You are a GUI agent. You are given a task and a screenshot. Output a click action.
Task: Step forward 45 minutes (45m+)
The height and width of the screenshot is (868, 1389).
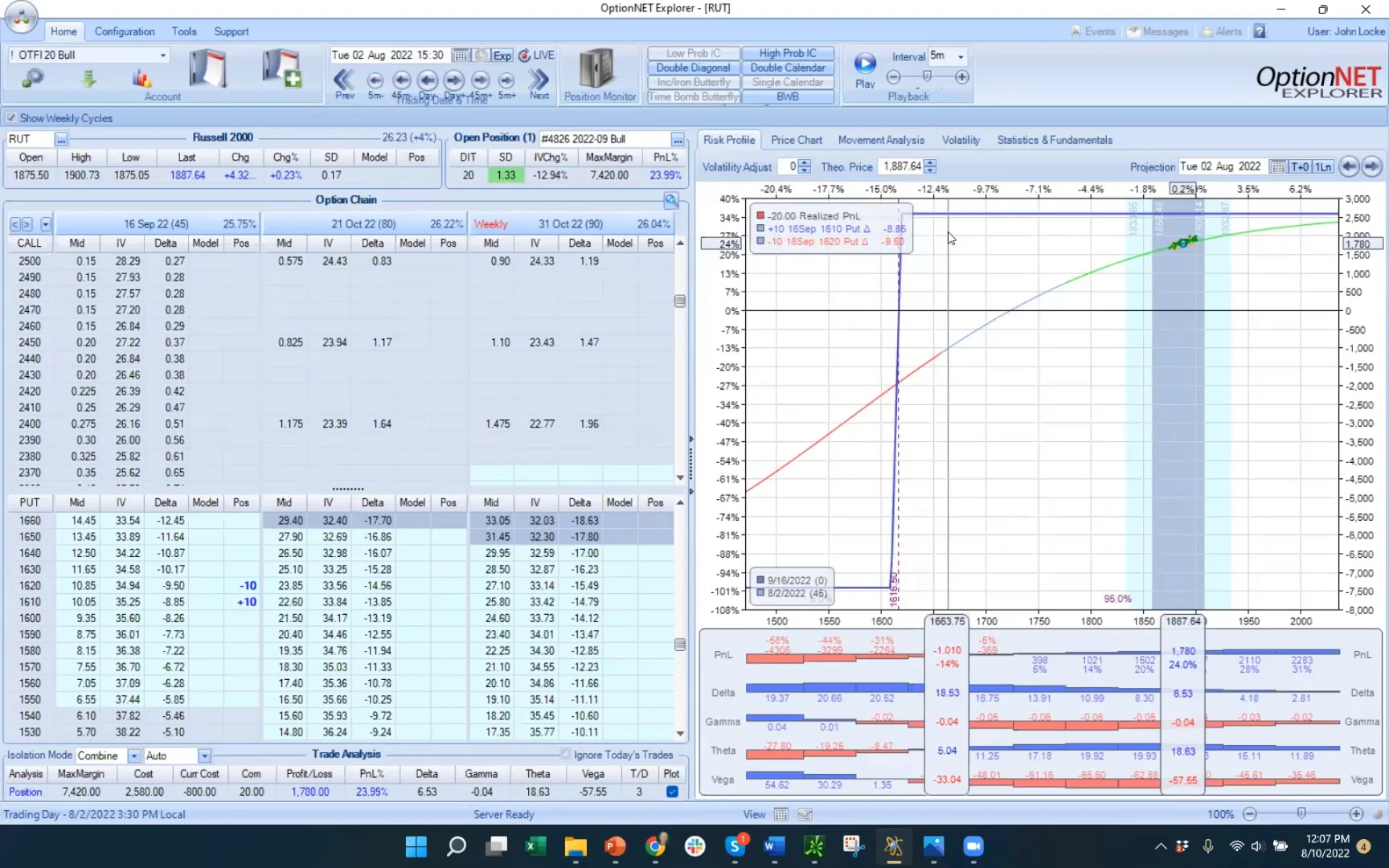pyautogui.click(x=481, y=80)
